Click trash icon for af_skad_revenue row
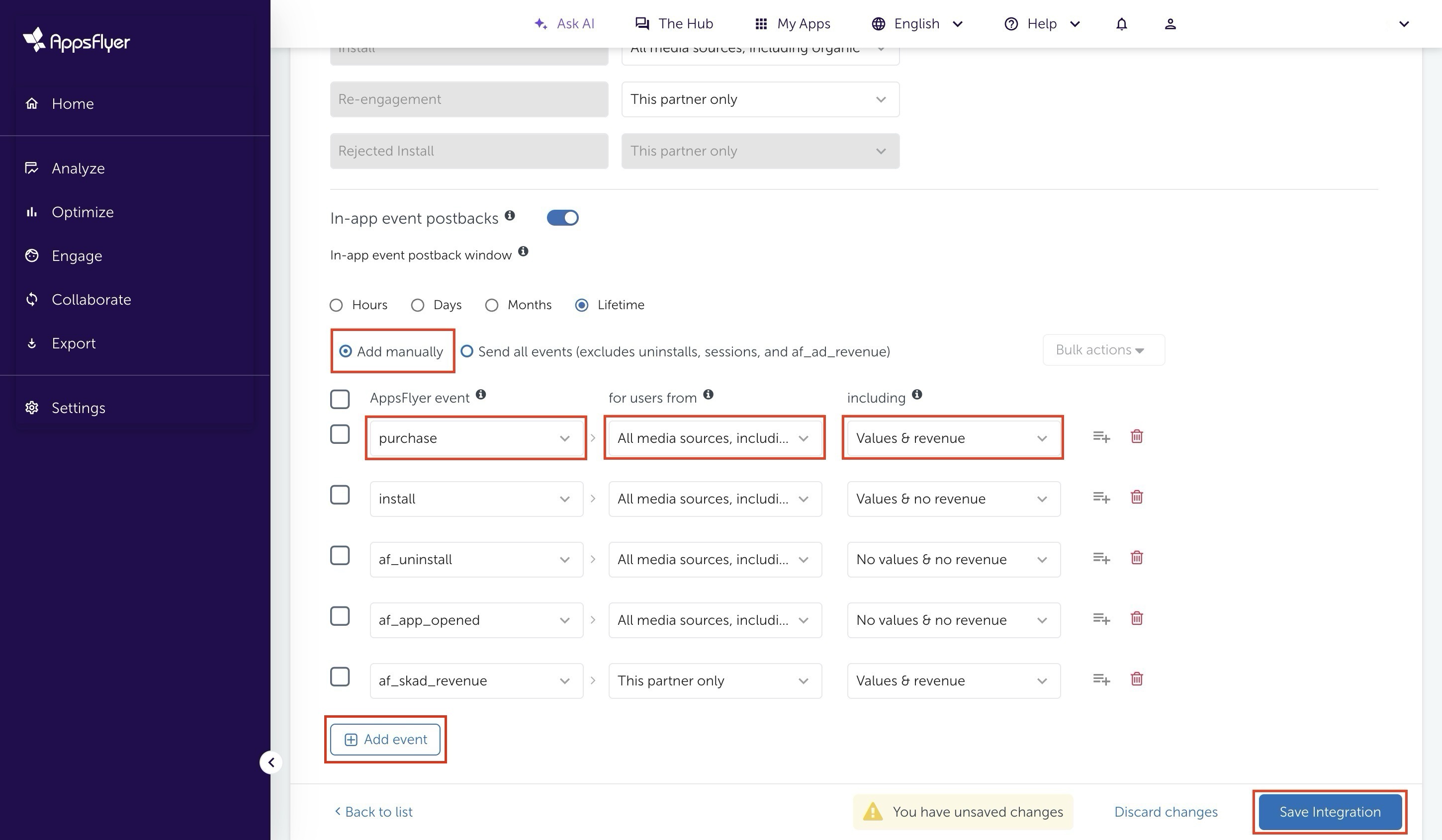The image size is (1442, 840). [1136, 679]
